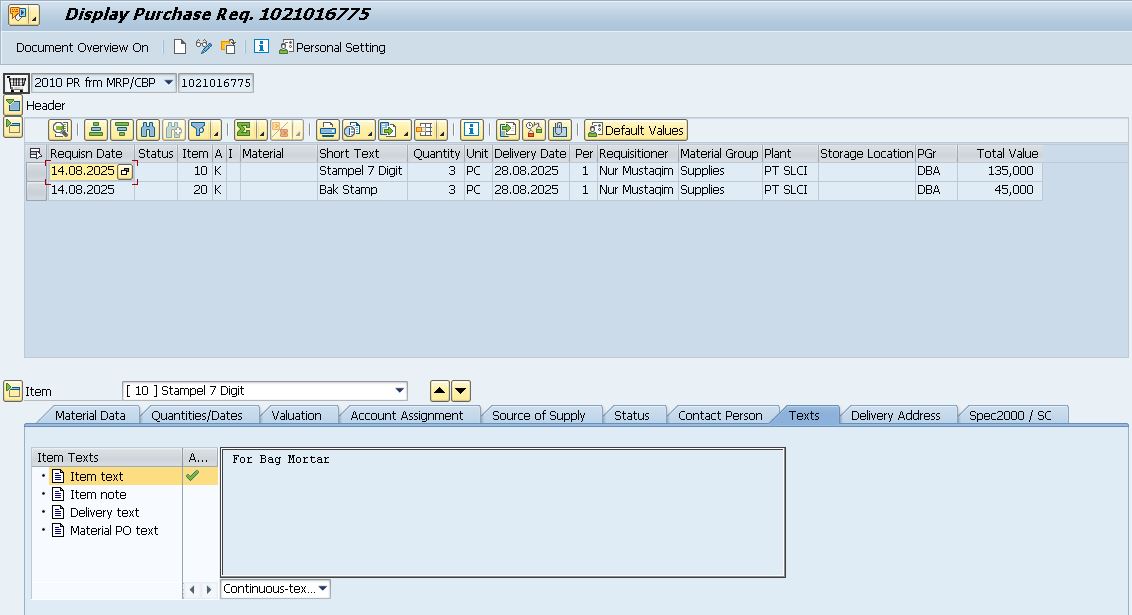
Task: Click the Delivery Date column header
Action: tap(530, 153)
